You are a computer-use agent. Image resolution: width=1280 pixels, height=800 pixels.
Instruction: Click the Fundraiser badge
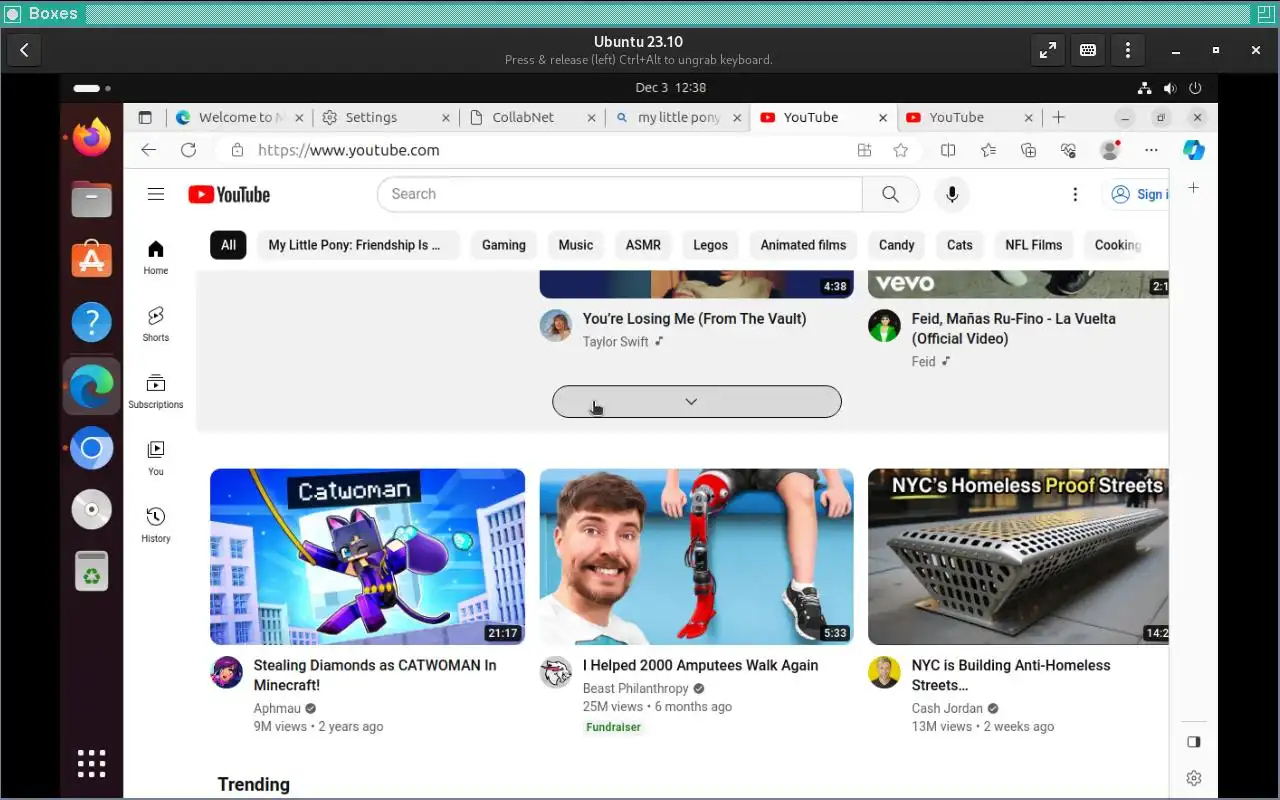613,727
